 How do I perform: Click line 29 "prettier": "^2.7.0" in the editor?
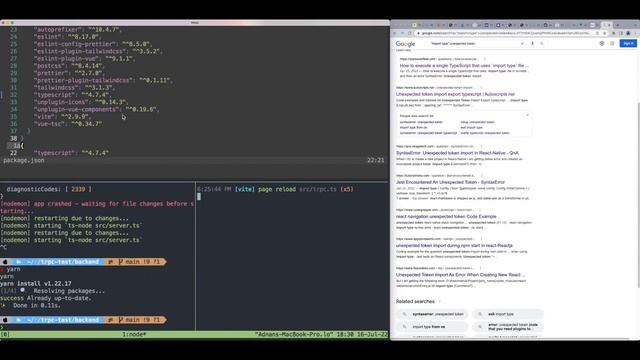pyautogui.click(x=68, y=73)
